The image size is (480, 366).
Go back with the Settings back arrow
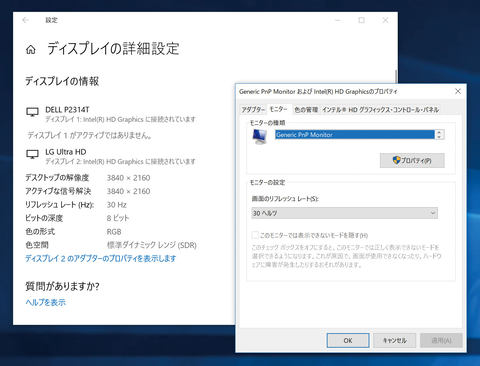click(26, 20)
